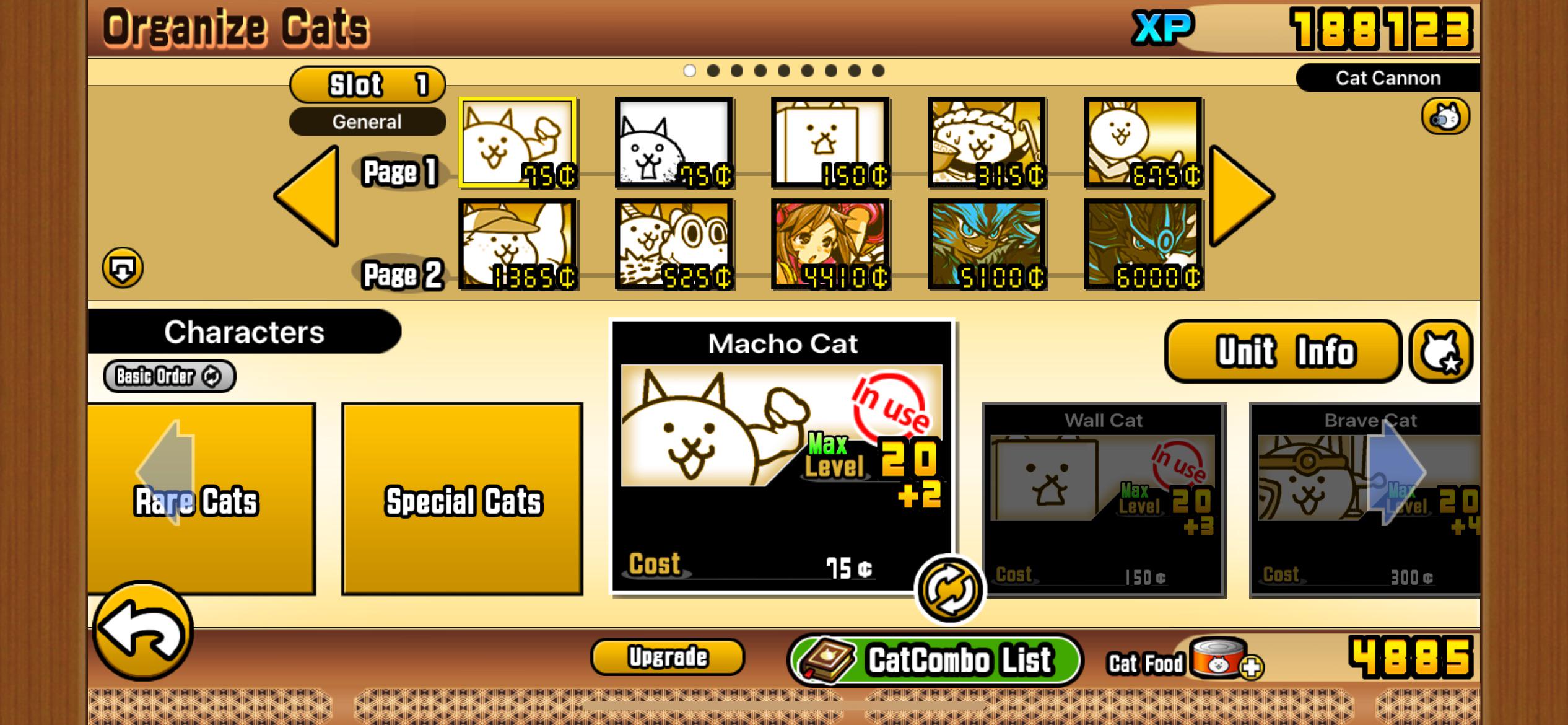Screen dimensions: 1568x725
Task: Select the Wall Cat character card
Action: coord(1104,500)
